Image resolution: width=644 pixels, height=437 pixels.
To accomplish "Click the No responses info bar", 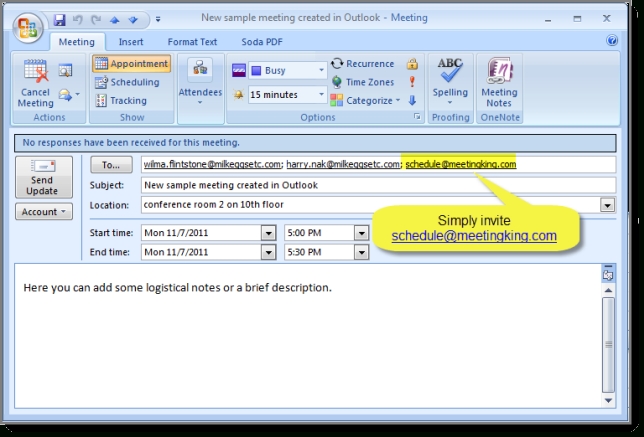I will click(x=315, y=143).
